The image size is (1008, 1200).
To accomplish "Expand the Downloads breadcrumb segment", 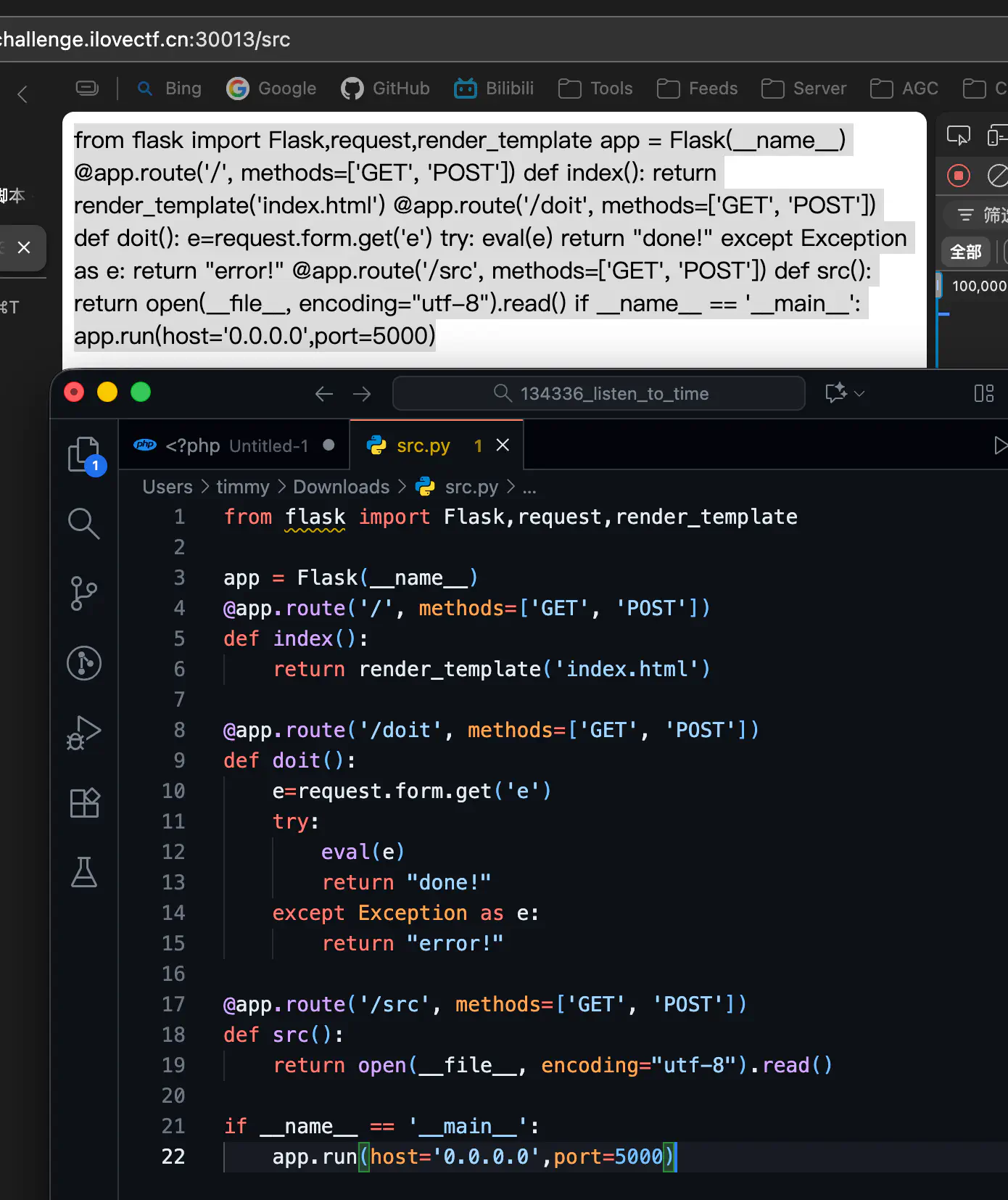I will click(341, 487).
